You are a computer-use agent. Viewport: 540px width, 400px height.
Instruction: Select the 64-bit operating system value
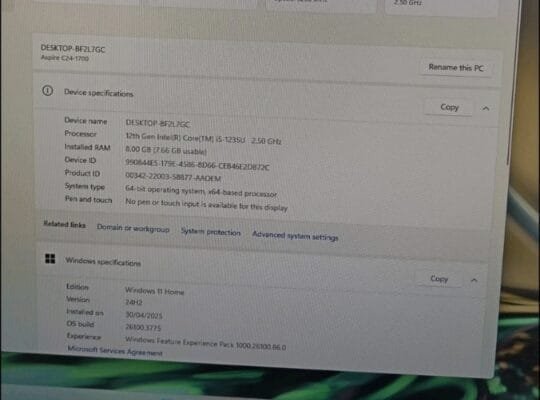201,191
